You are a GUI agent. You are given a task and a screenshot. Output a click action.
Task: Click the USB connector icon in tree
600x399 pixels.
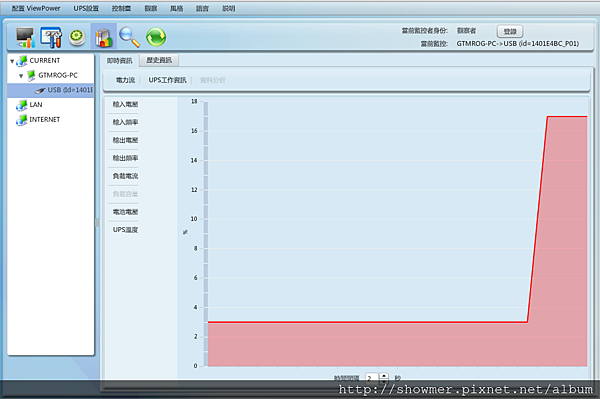[40, 90]
